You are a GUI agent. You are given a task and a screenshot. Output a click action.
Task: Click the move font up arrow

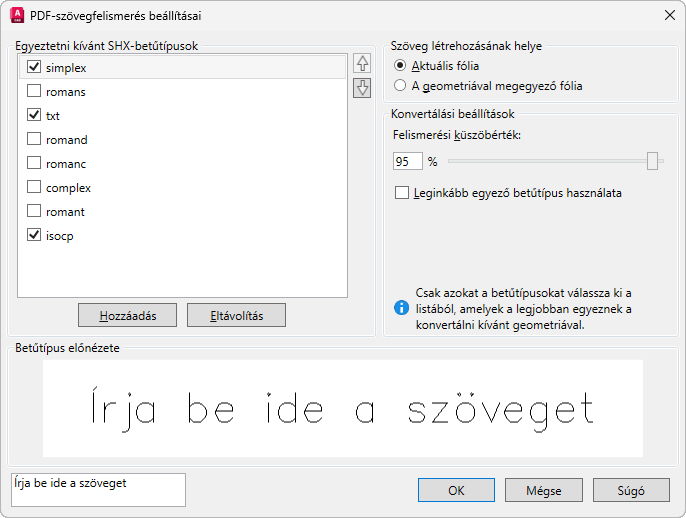[362, 66]
